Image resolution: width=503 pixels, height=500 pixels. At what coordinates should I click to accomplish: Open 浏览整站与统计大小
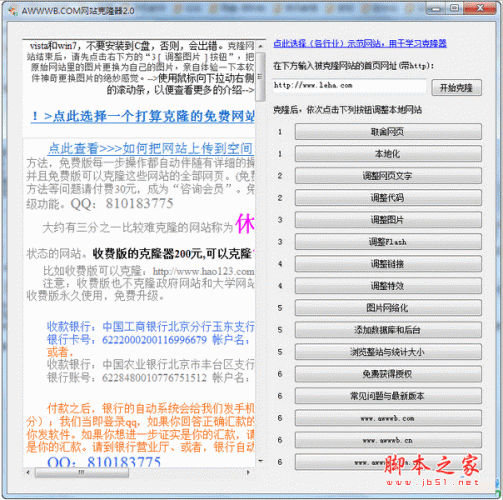point(388,352)
